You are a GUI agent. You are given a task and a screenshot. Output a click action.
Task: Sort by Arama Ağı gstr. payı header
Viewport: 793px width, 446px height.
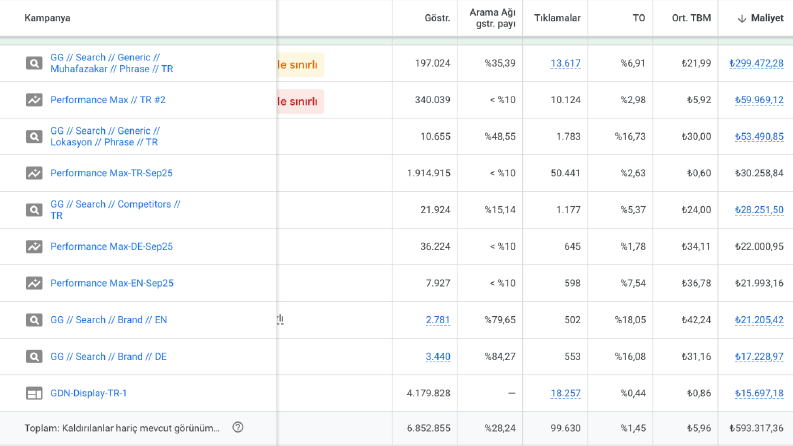click(492, 18)
